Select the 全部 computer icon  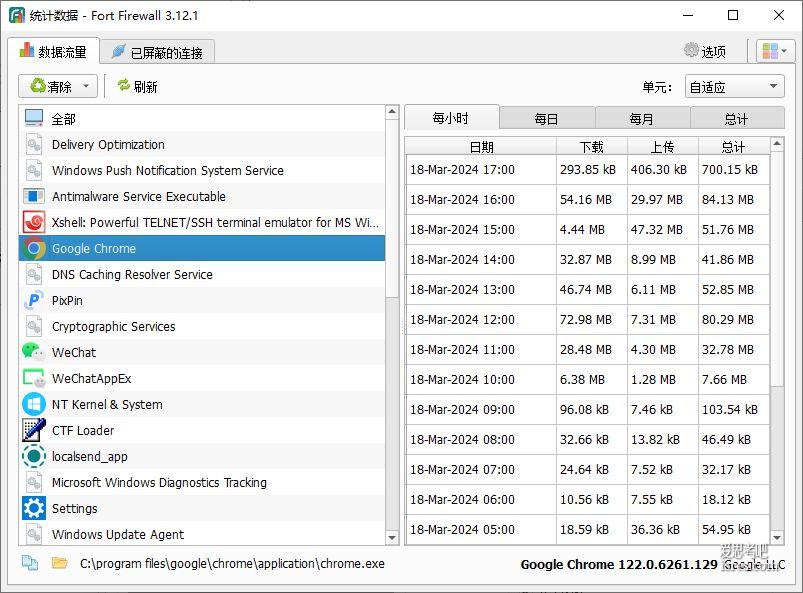(34, 119)
